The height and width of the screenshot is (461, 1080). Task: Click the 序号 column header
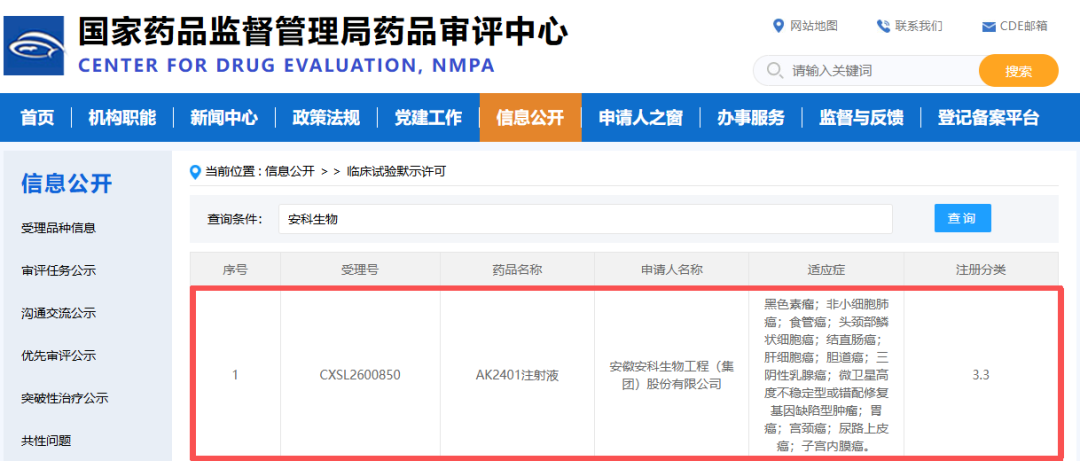235,269
